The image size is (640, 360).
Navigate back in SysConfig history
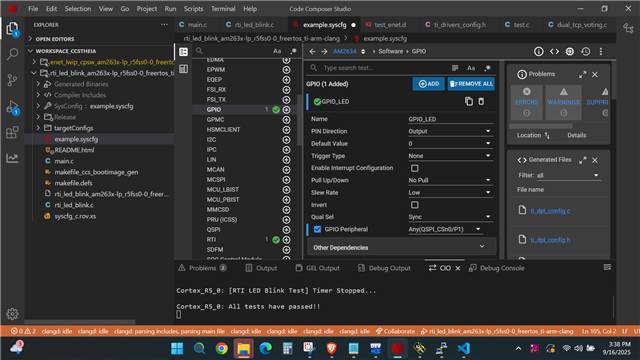pyautogui.click(x=312, y=51)
